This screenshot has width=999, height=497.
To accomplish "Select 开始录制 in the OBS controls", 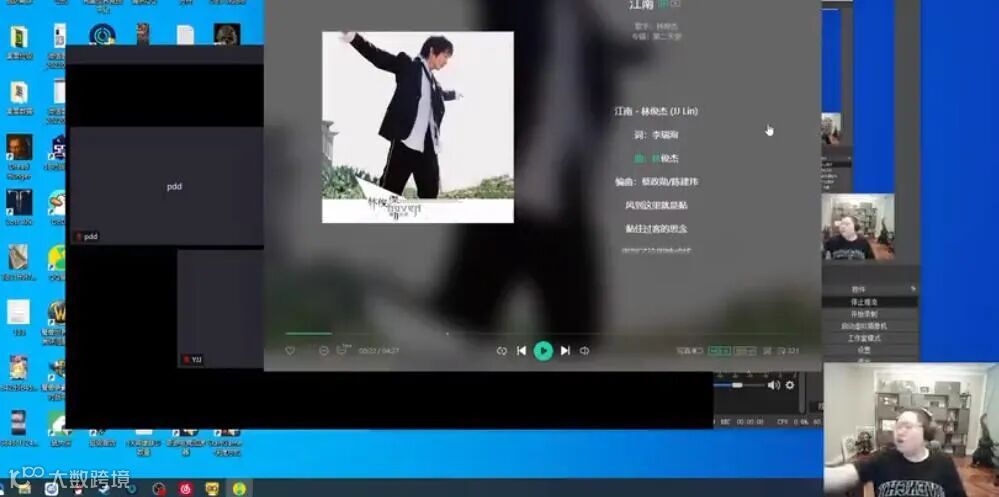I will pos(864,314).
